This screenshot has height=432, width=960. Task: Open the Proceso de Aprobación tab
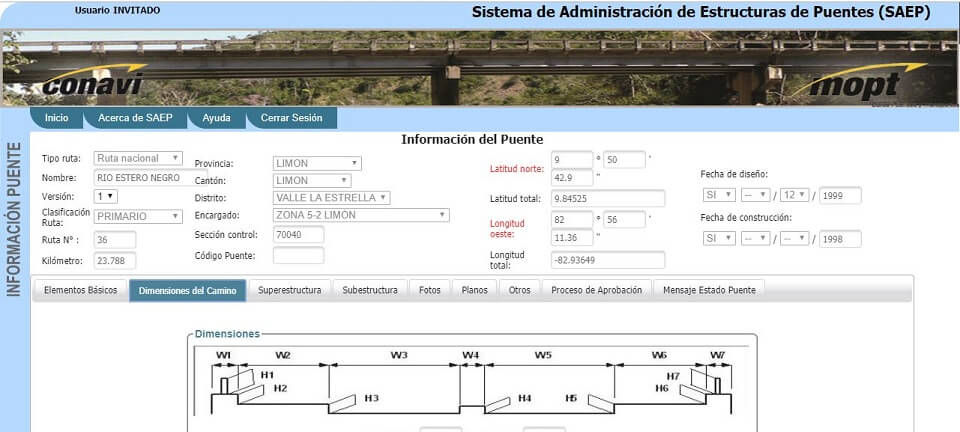click(596, 290)
